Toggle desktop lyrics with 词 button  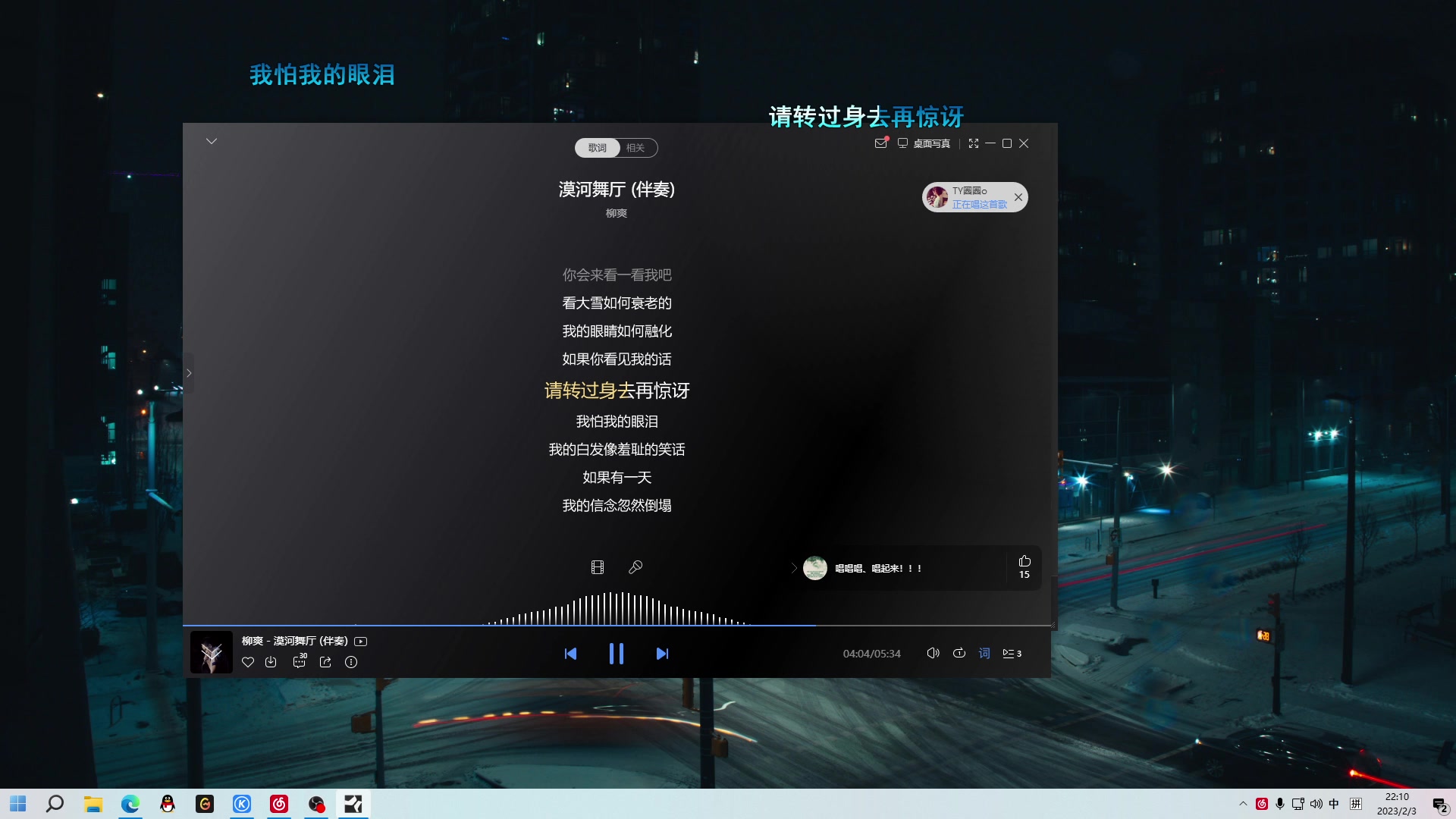click(984, 654)
